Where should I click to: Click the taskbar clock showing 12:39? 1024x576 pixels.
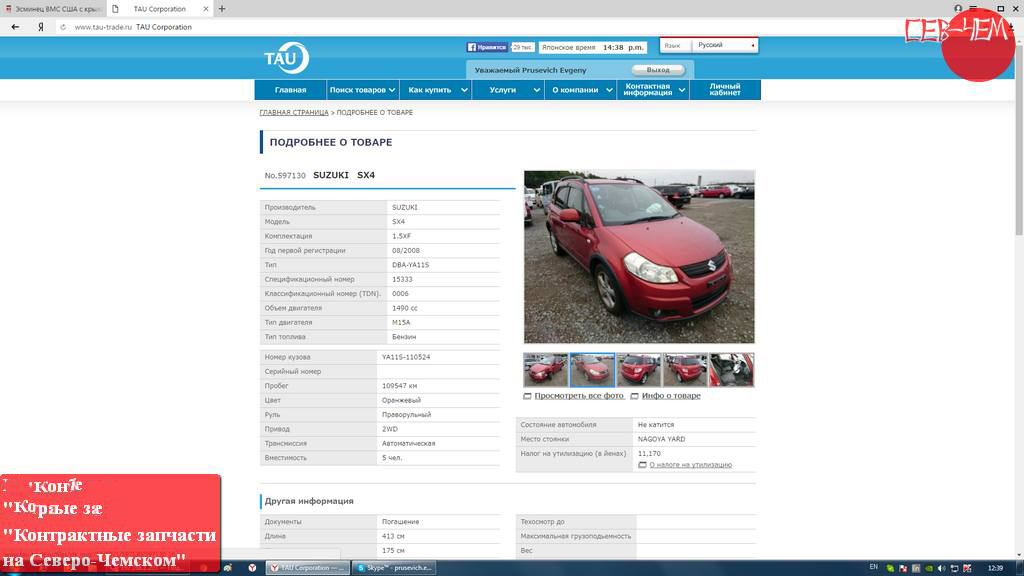coord(995,568)
